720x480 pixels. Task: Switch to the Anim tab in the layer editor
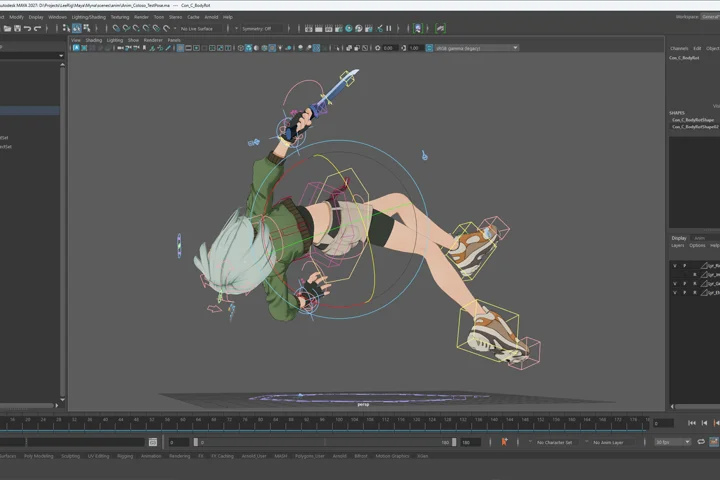click(x=699, y=238)
